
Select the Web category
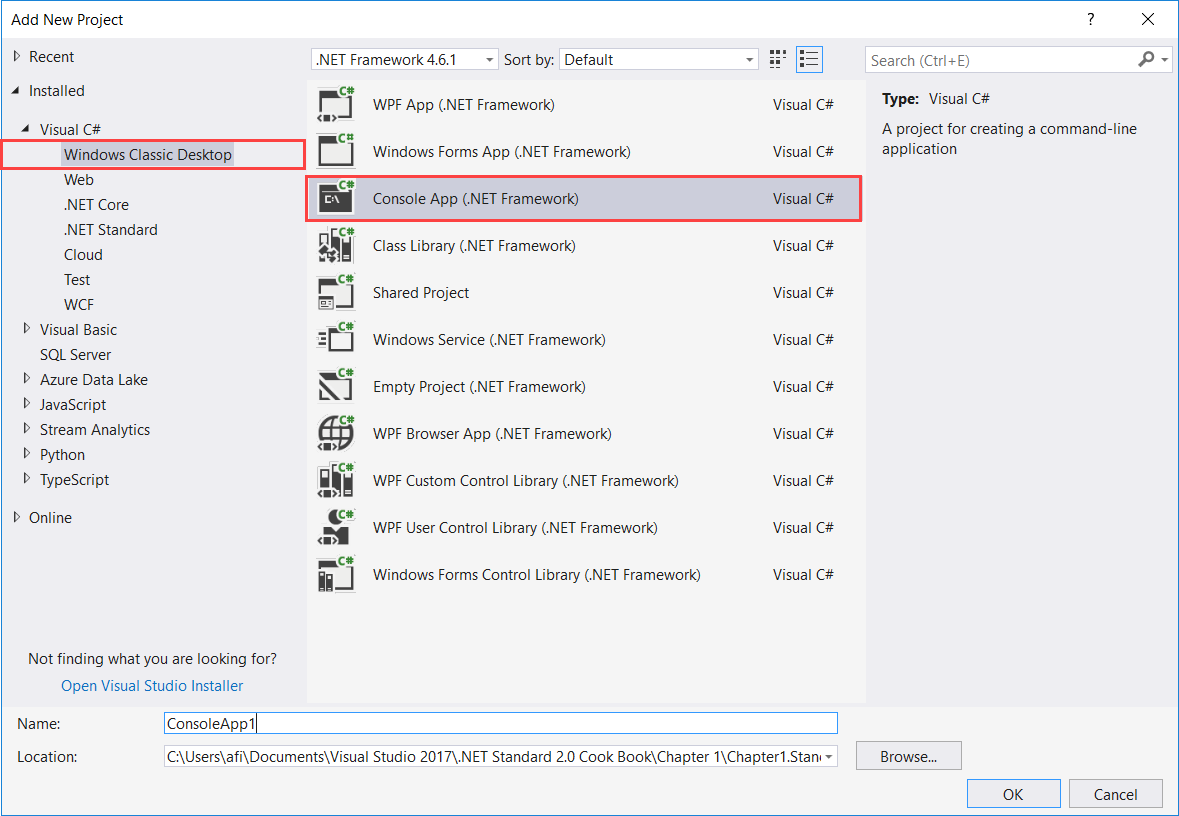click(x=78, y=180)
